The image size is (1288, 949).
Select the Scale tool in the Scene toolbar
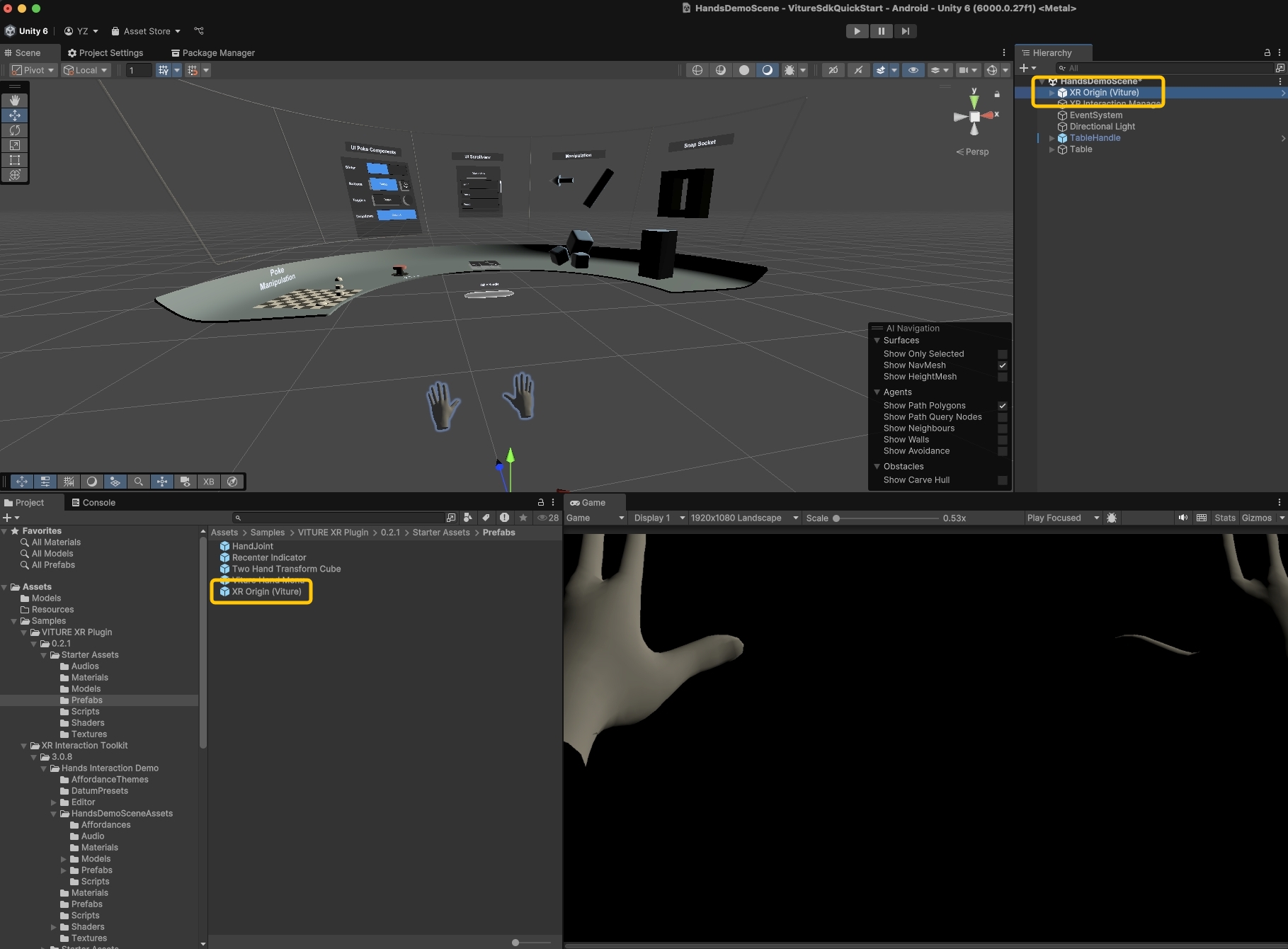point(15,145)
